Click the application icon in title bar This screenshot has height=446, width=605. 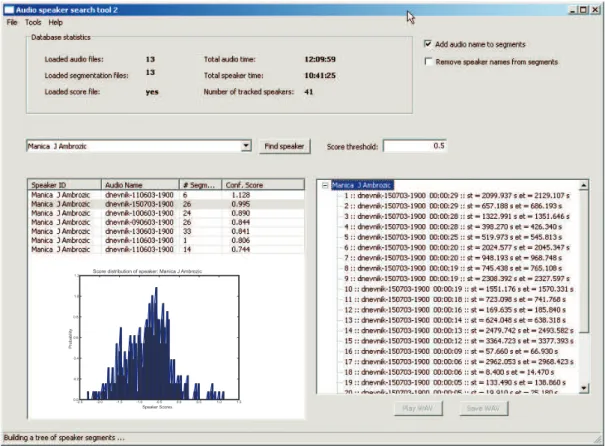[x=9, y=10]
